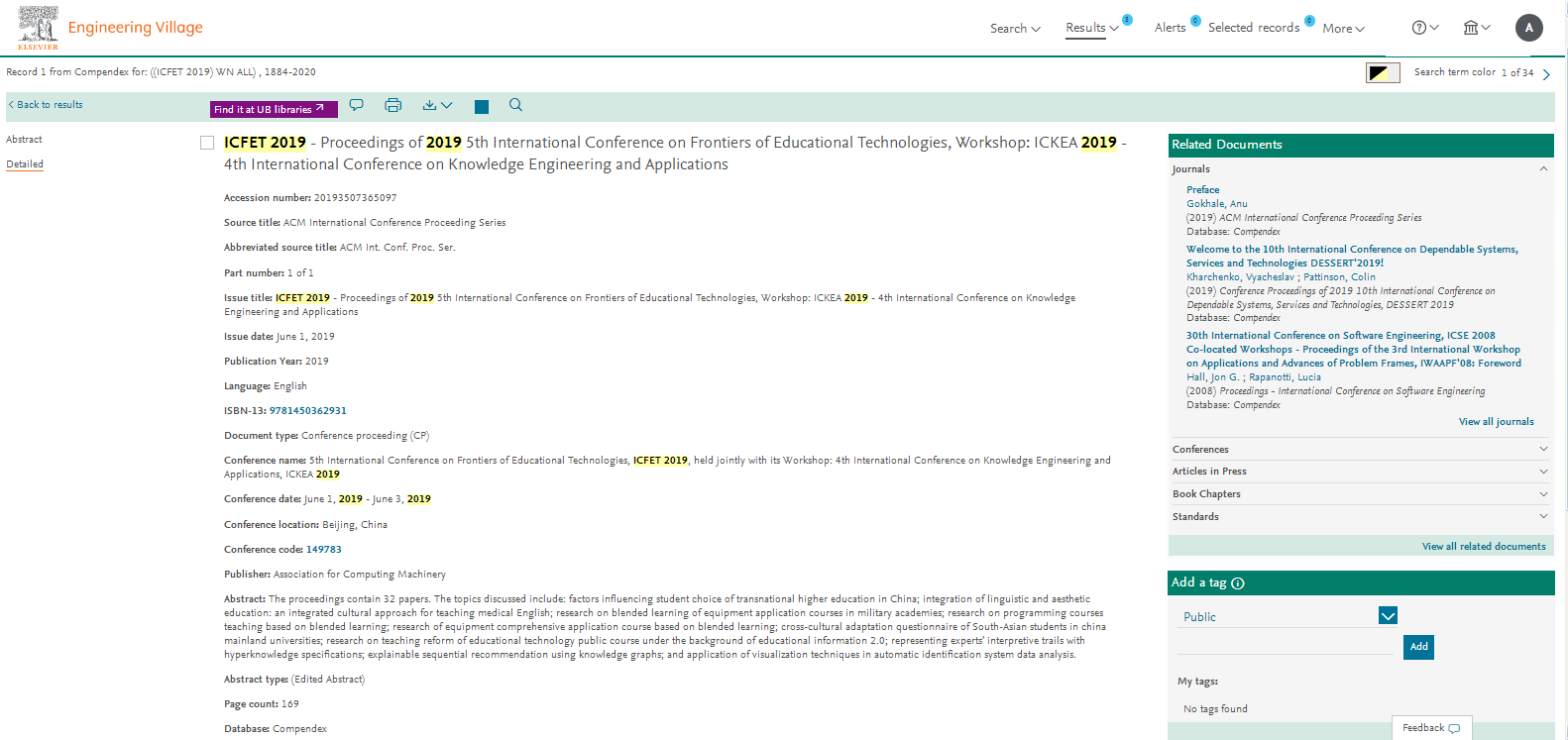The height and width of the screenshot is (740, 1568).
Task: Click View all journals
Action: click(x=1496, y=422)
